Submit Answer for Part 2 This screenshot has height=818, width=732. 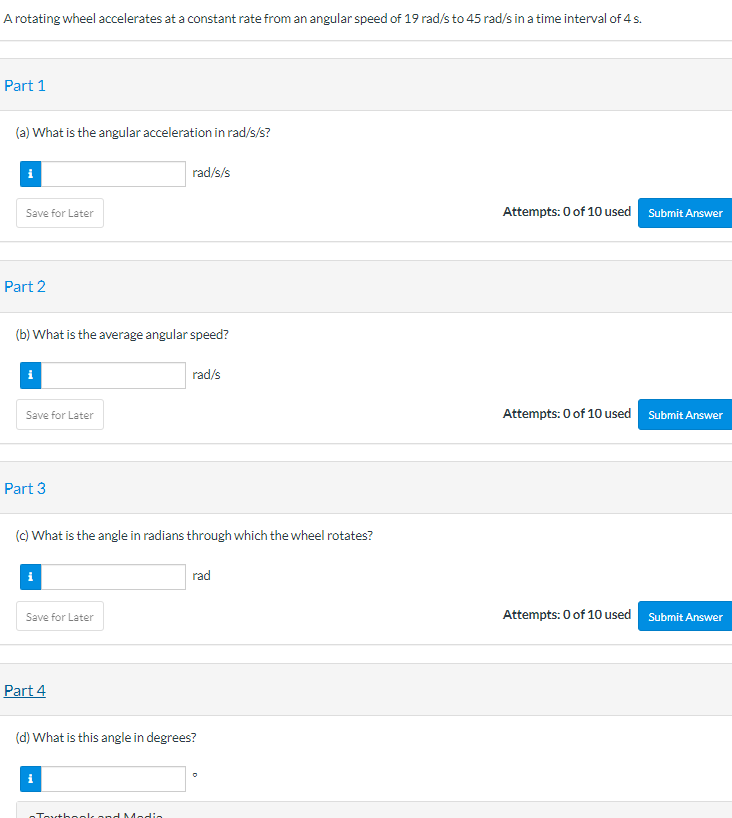pyautogui.click(x=685, y=415)
